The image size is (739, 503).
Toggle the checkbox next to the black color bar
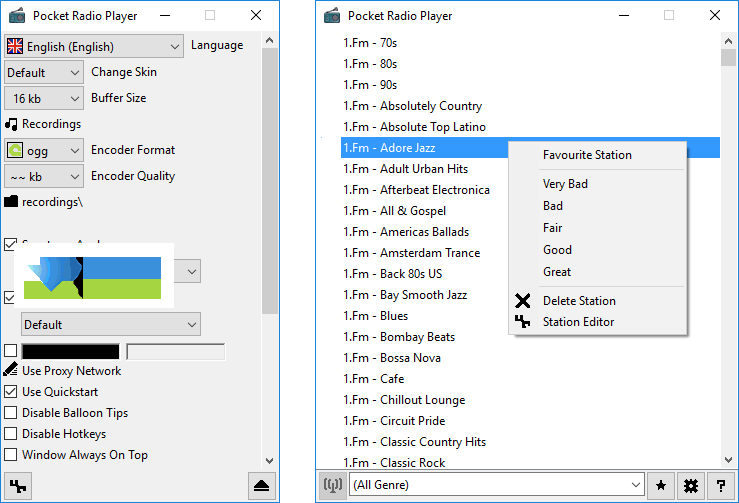pos(10,350)
